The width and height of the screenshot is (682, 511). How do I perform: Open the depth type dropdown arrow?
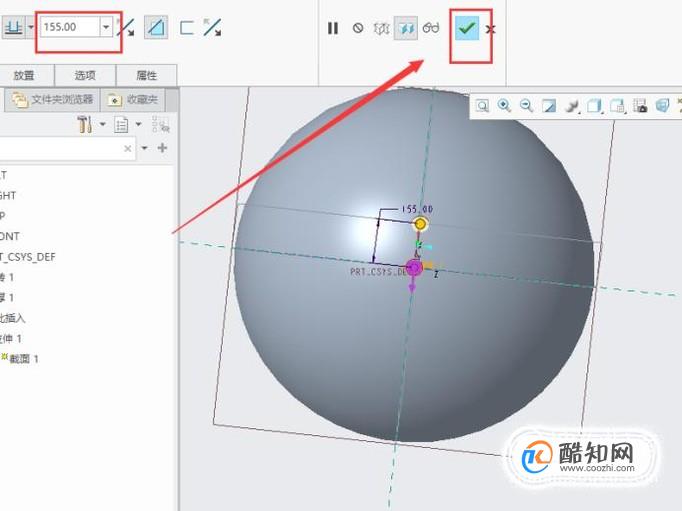[x=31, y=27]
